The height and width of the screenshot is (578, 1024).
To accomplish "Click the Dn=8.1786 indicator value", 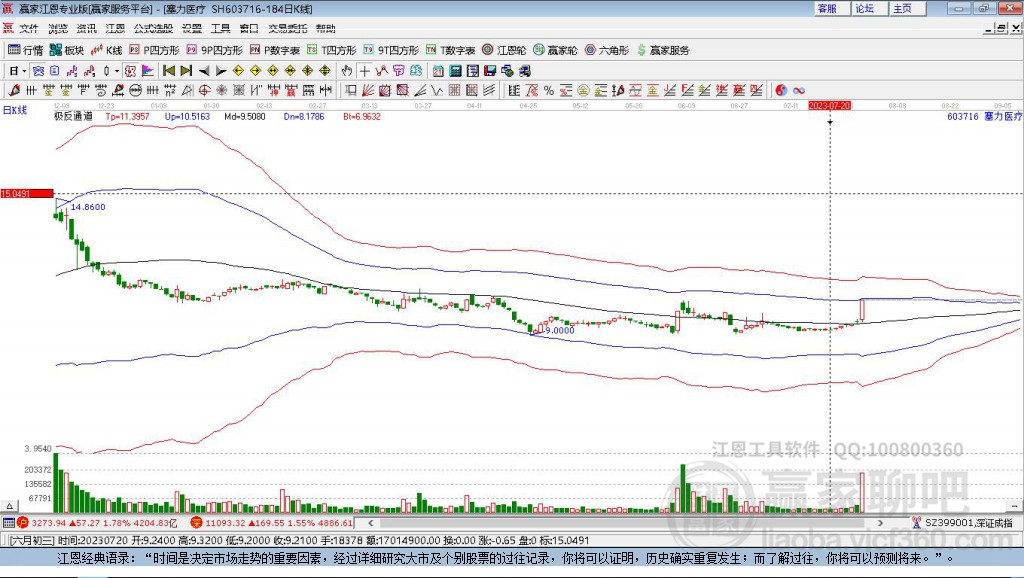I will pos(304,116).
